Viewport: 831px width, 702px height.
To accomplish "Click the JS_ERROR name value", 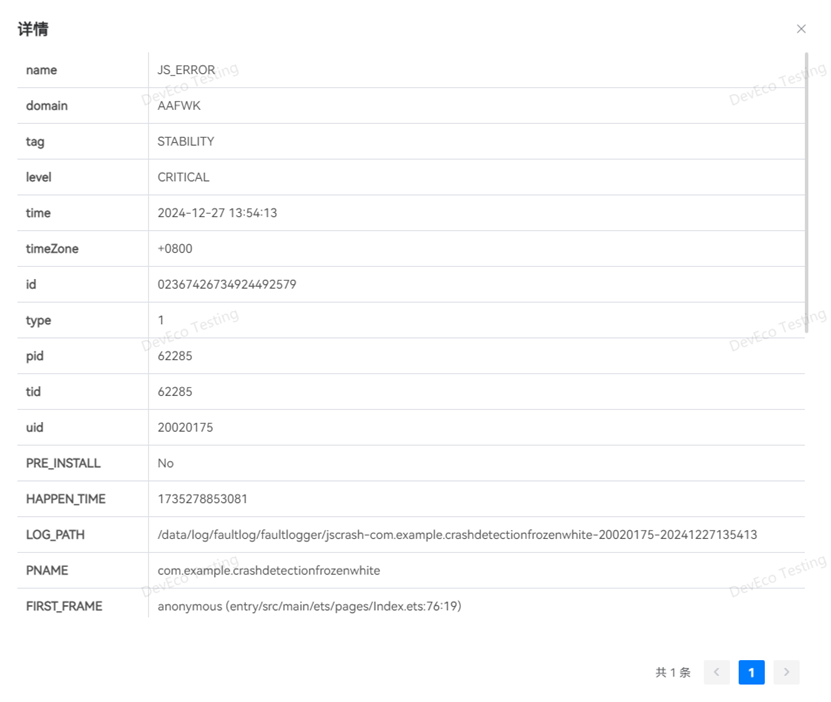I will [x=186, y=70].
